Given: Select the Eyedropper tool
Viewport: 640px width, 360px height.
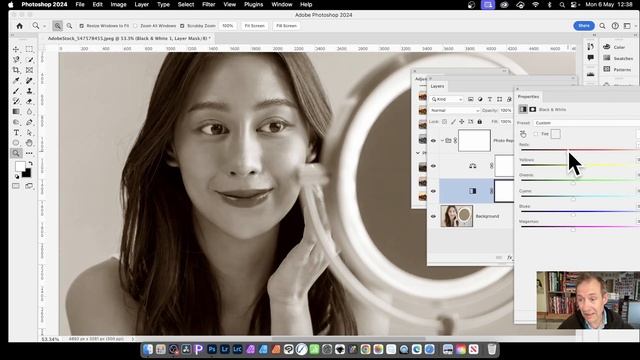Looking at the screenshot, I should 16,80.
